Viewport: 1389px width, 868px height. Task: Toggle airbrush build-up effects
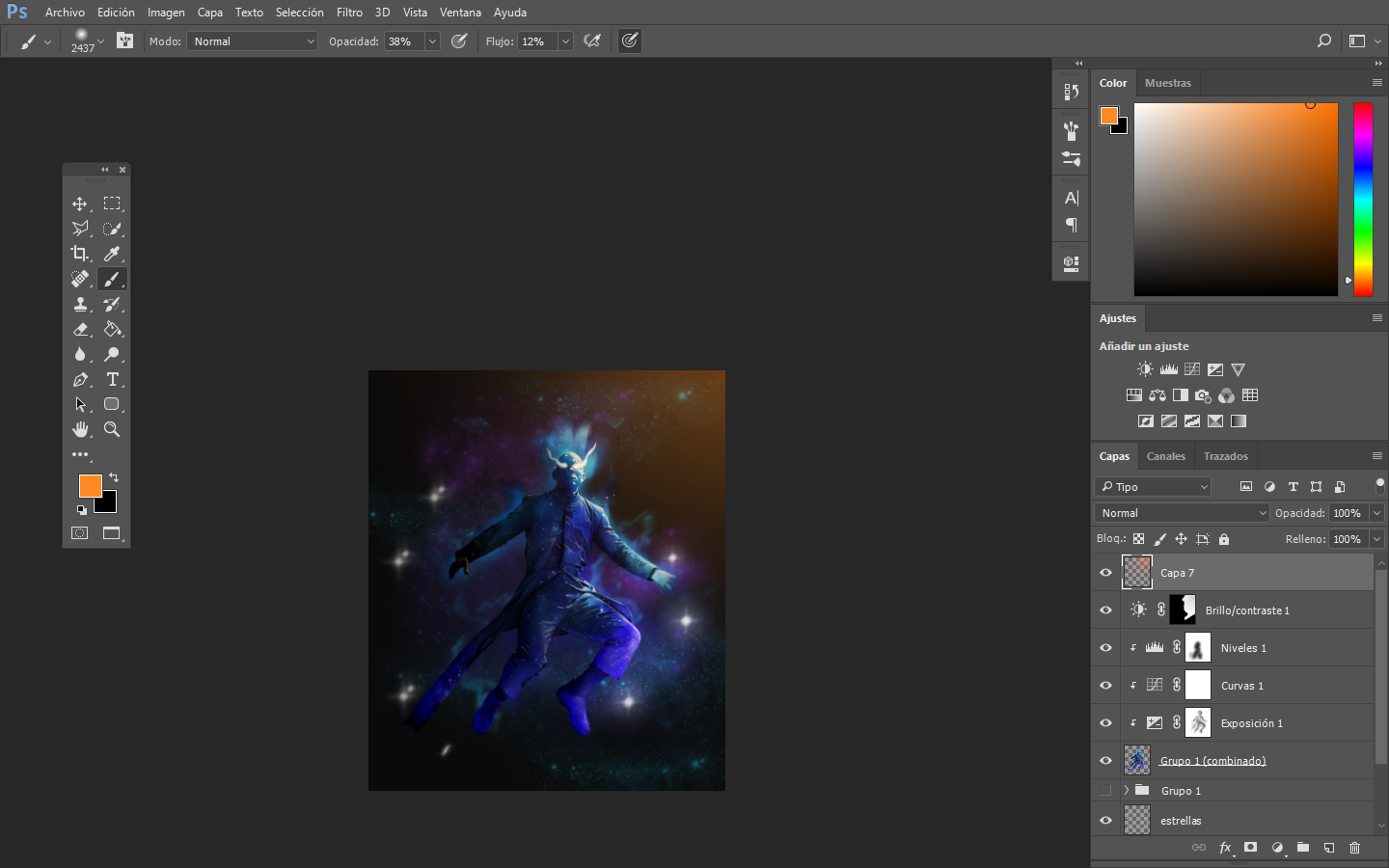592,41
